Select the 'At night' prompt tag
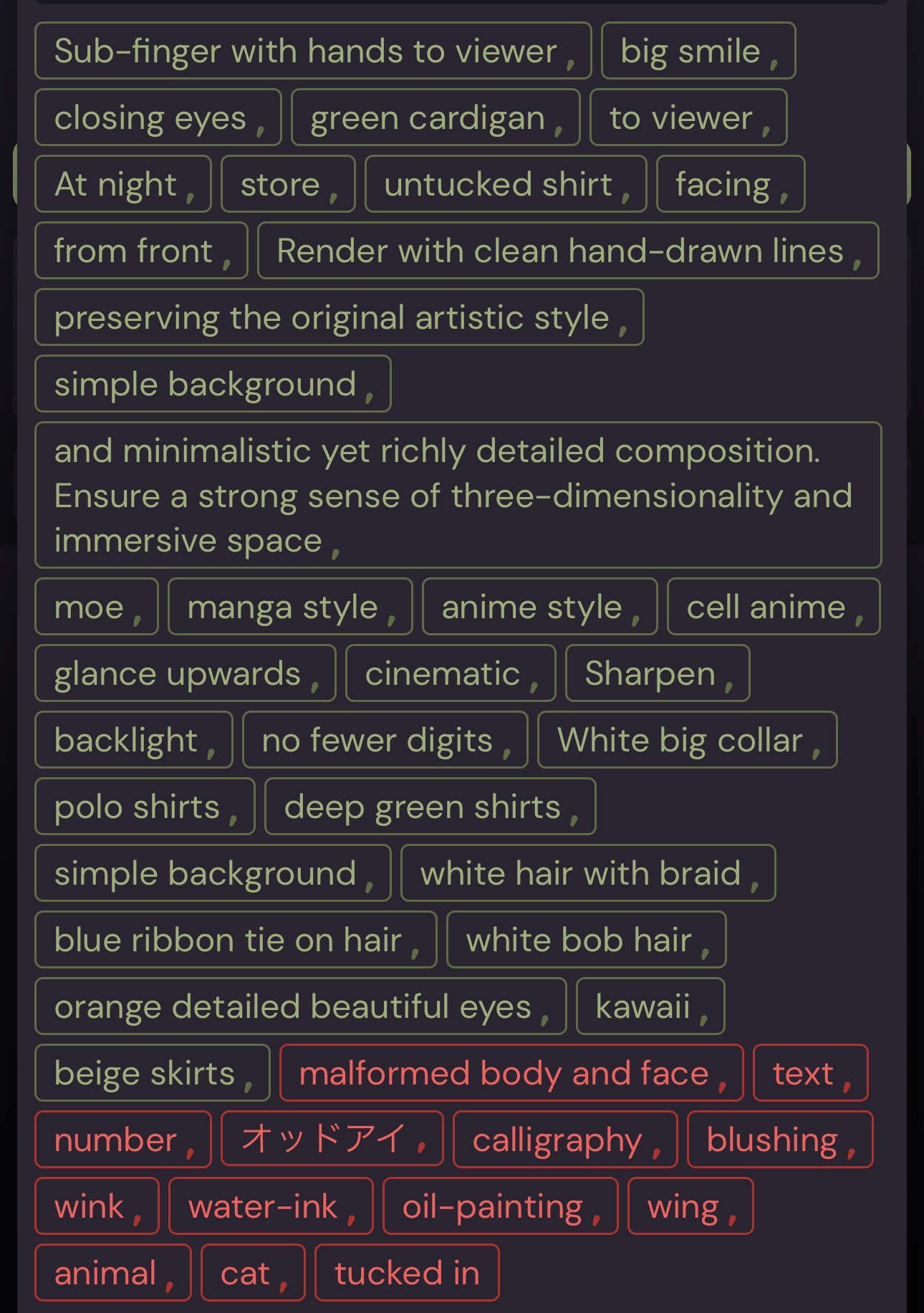 click(x=123, y=184)
